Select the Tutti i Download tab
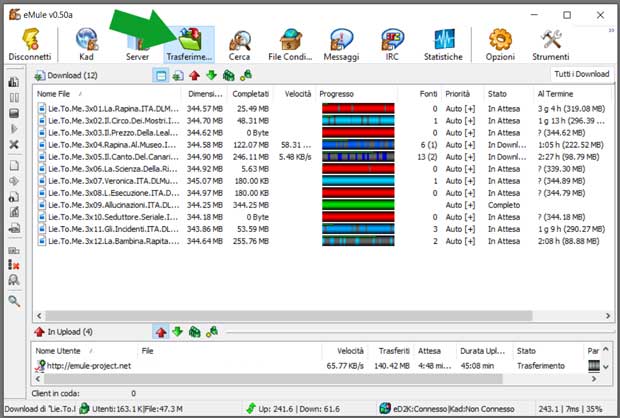This screenshot has width=620, height=418. (581, 74)
